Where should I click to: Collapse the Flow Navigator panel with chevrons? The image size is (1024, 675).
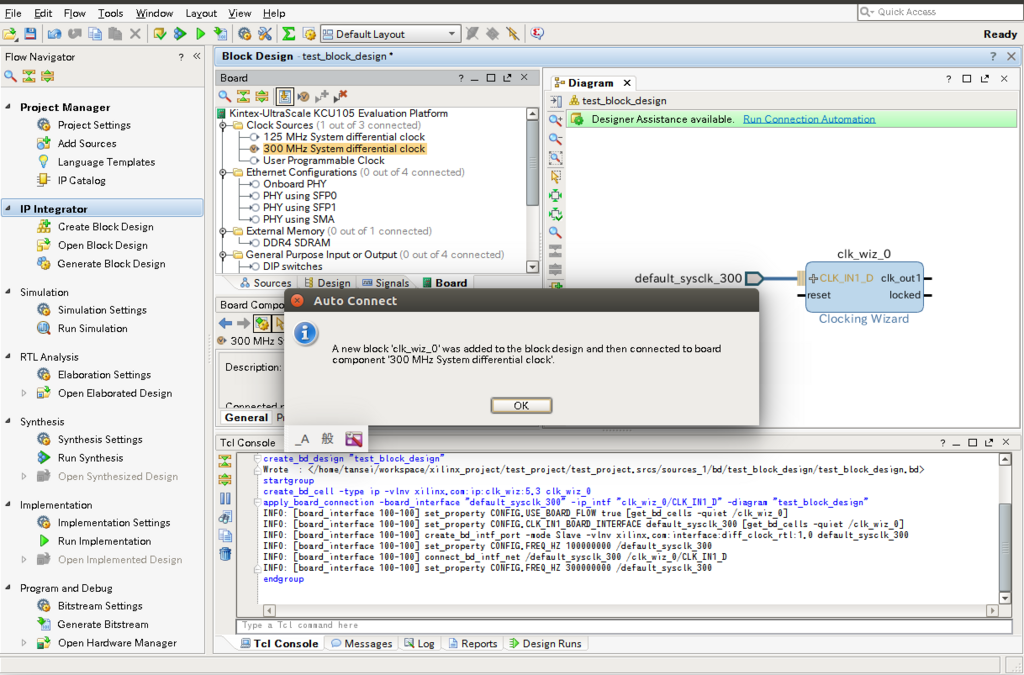pyautogui.click(x=197, y=57)
